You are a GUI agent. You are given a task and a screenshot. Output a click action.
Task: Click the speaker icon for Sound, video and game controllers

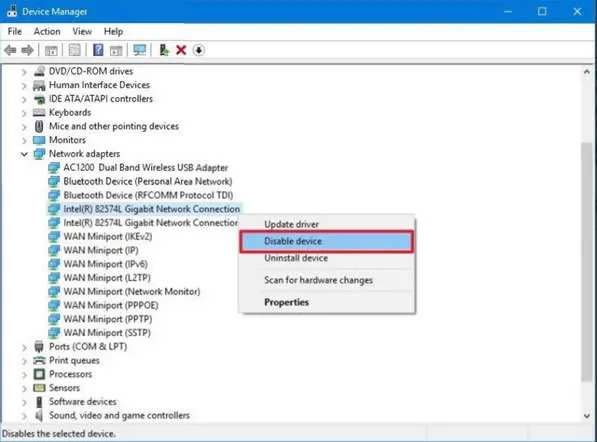39,415
